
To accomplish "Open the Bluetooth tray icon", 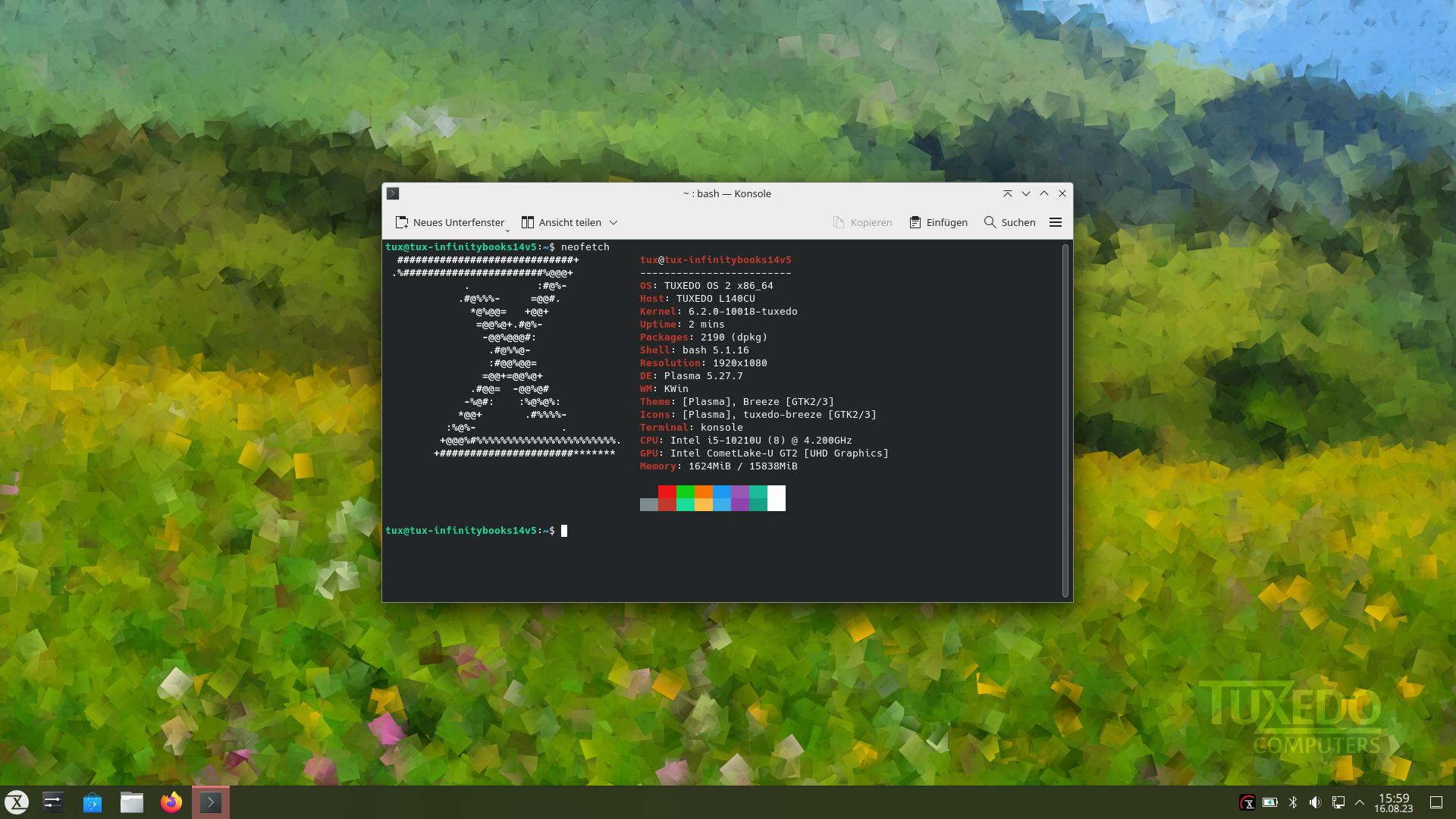I will tap(1293, 802).
